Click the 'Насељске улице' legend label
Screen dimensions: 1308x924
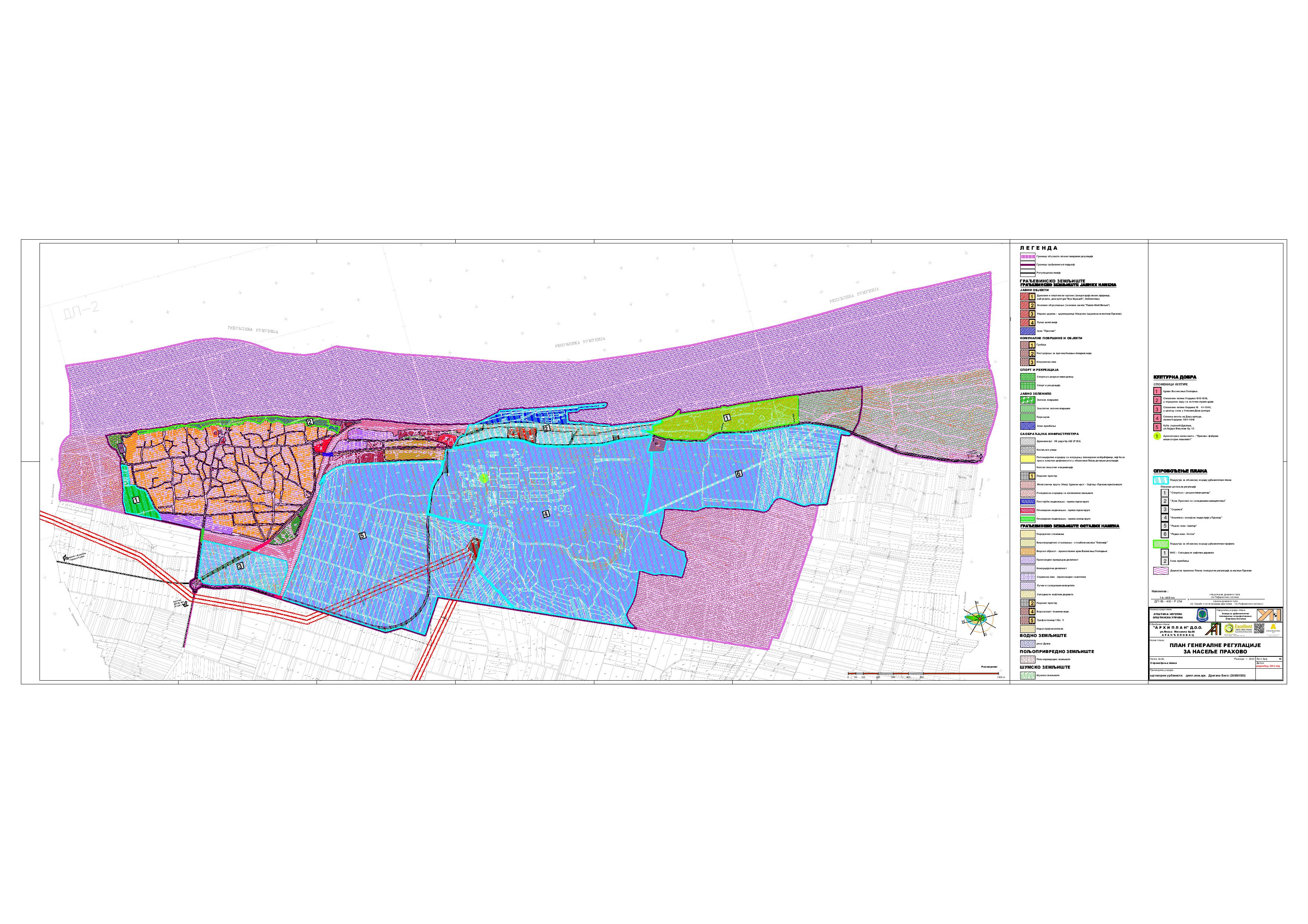click(x=1047, y=450)
